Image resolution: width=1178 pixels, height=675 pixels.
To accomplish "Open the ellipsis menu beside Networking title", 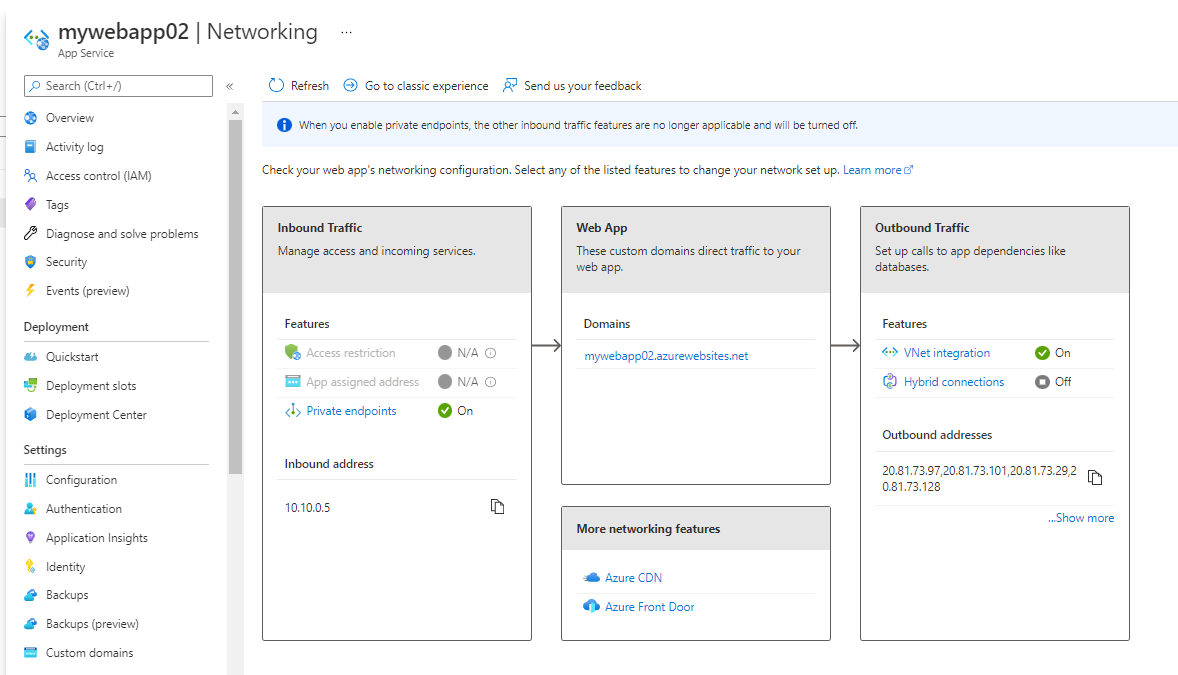I will (x=346, y=32).
